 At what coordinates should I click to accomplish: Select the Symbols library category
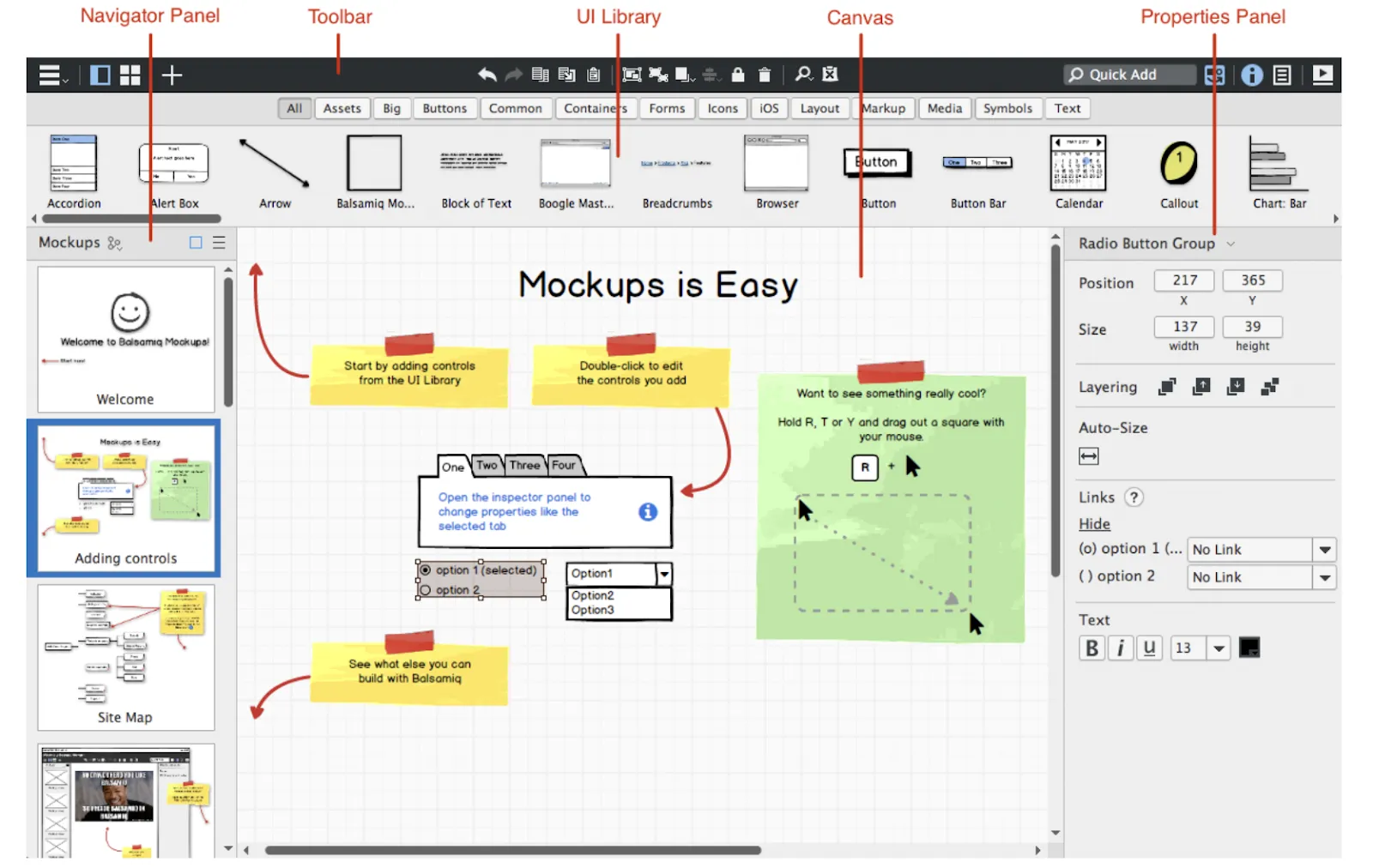pyautogui.click(x=1007, y=108)
